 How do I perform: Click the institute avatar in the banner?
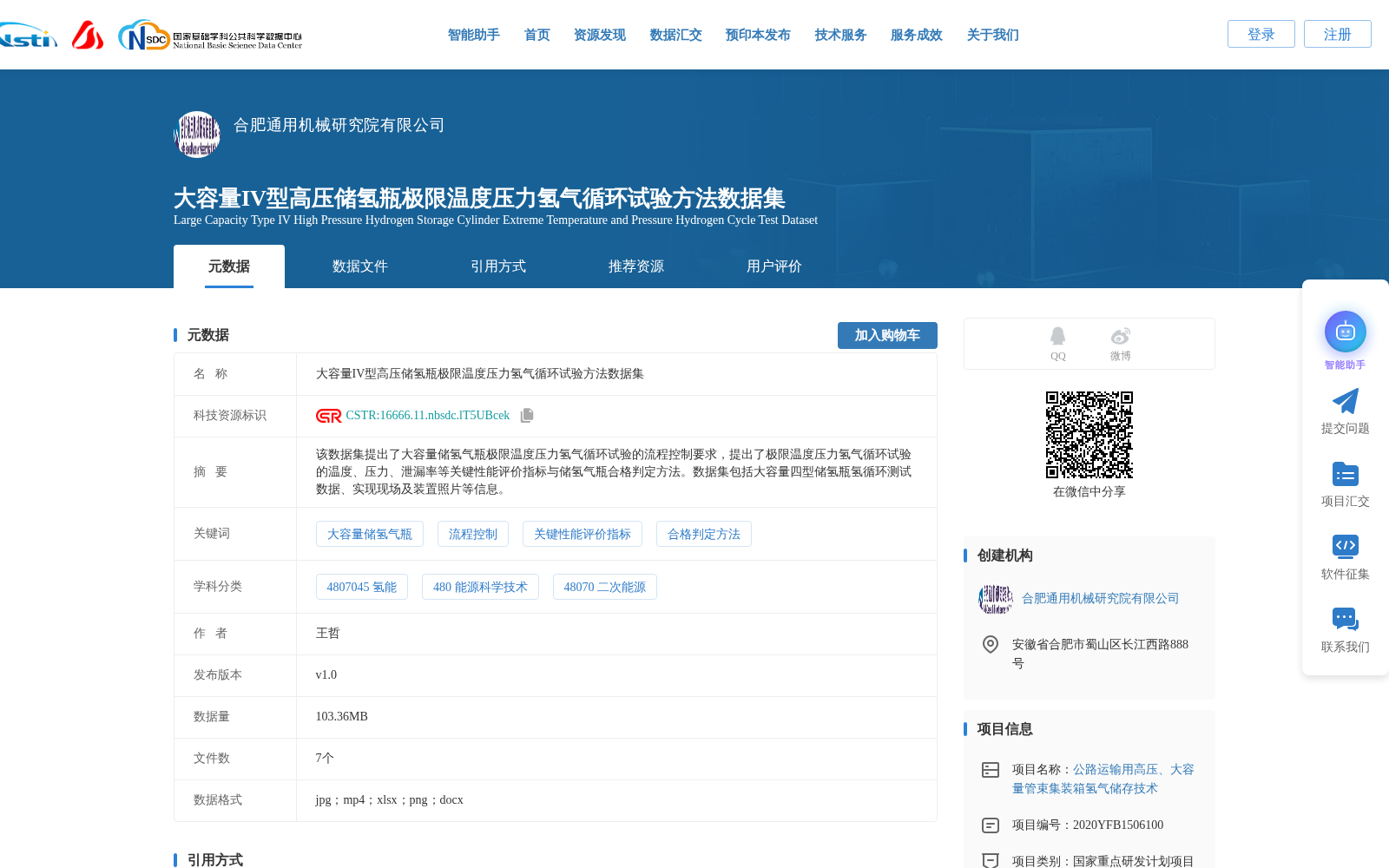[197, 134]
